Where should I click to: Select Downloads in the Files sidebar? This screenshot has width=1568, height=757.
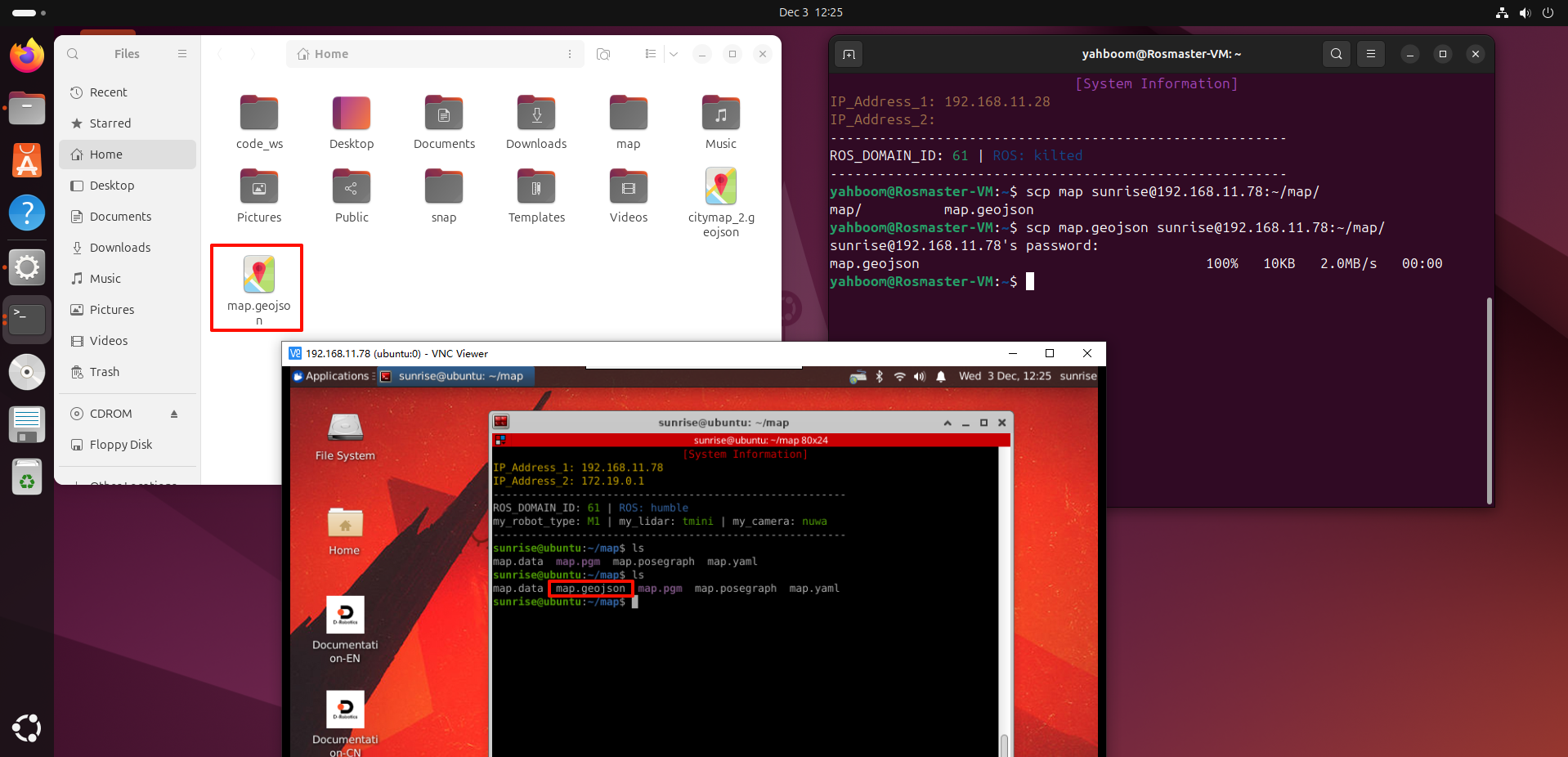tap(120, 248)
